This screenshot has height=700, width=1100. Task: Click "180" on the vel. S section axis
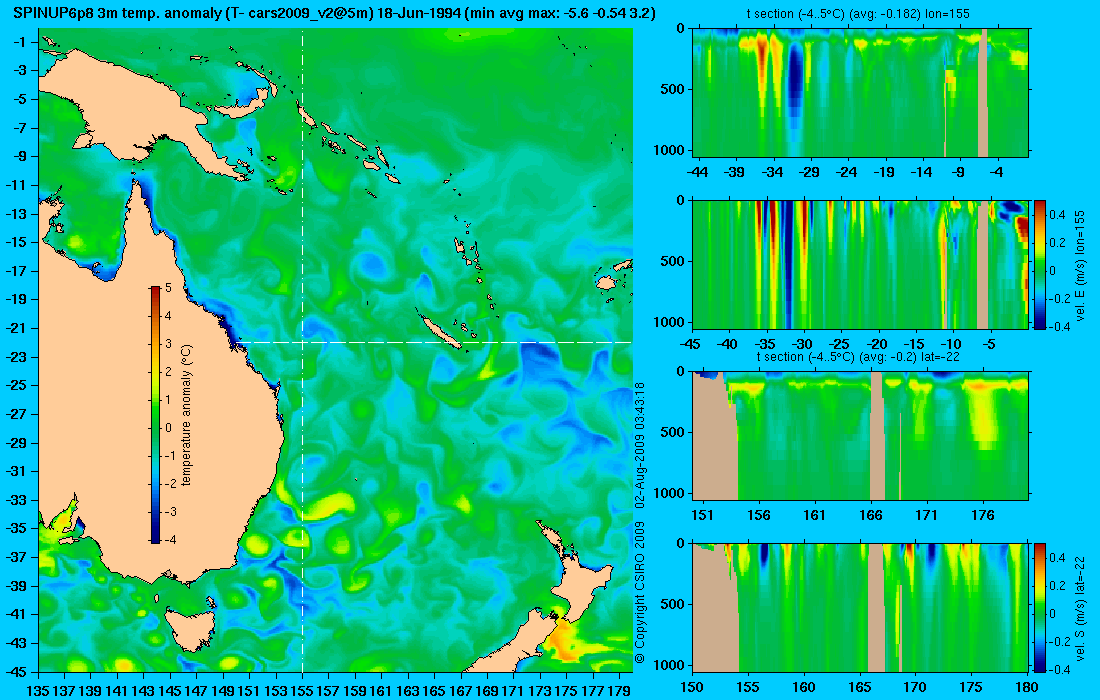tap(1027, 687)
